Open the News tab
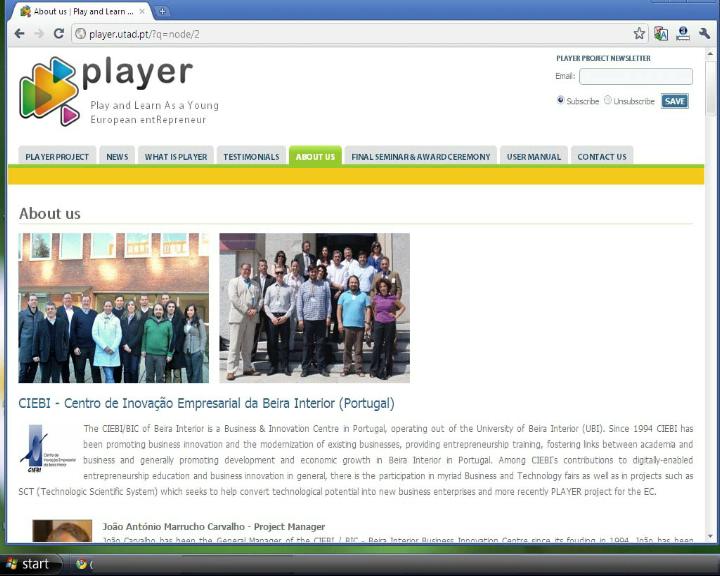The height and width of the screenshot is (576, 720). 117,156
